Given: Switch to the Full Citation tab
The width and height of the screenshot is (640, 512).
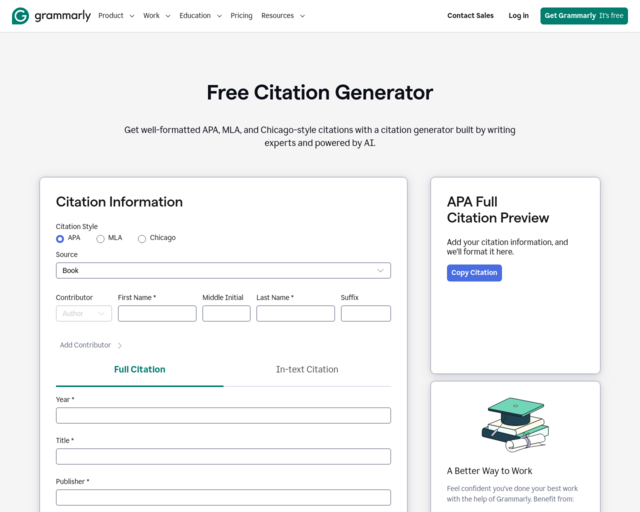Looking at the screenshot, I should 140,370.
